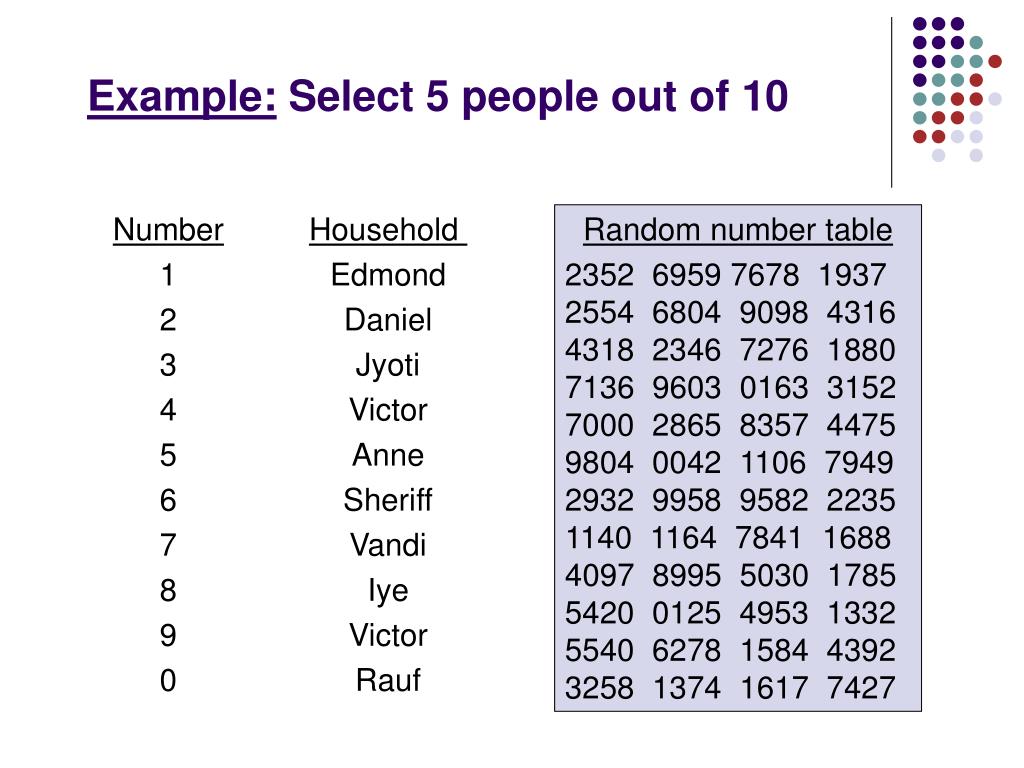Select the name Rauf in the list
The width and height of the screenshot is (1024, 768).
point(388,680)
